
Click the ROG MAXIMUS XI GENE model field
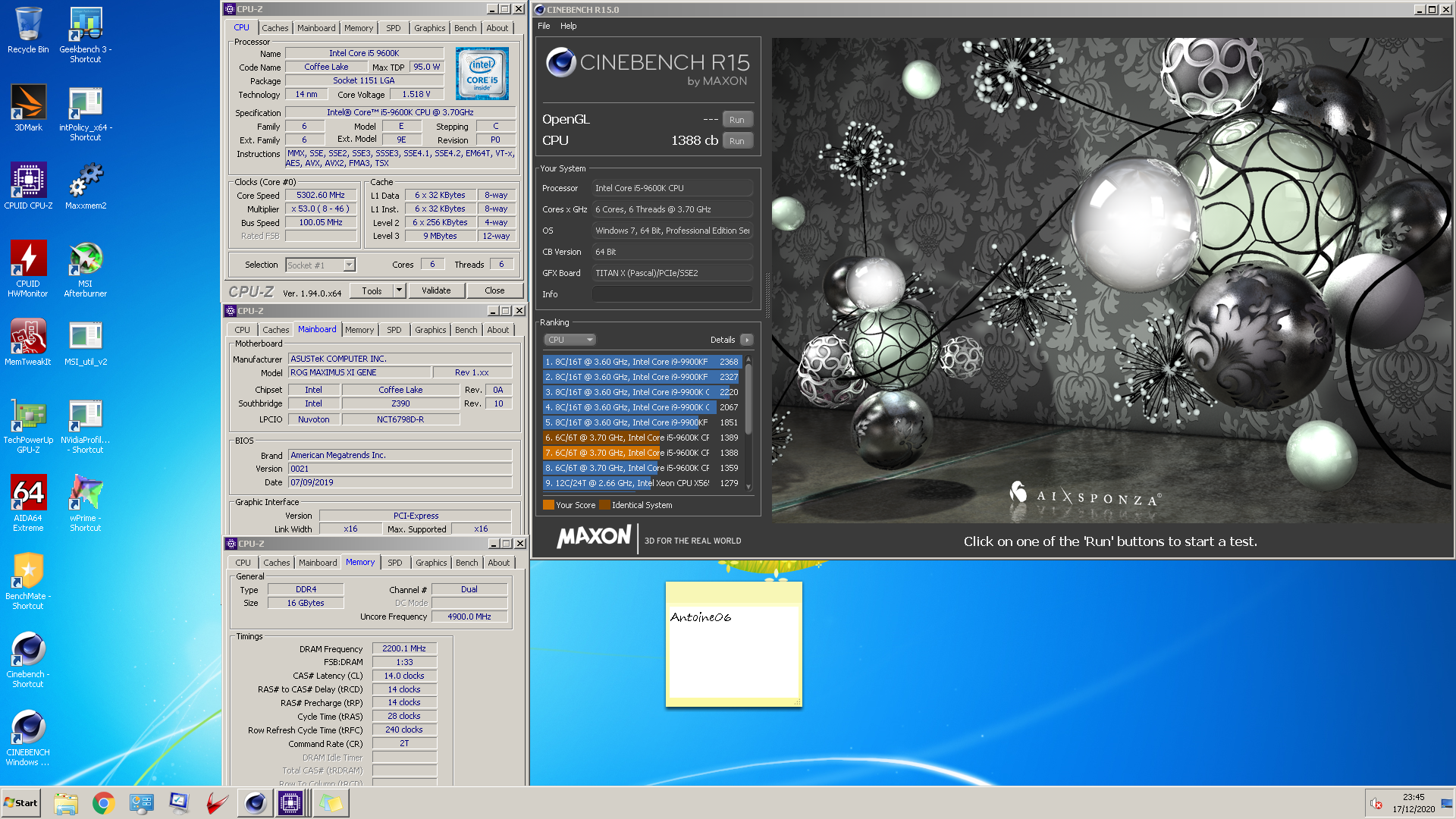pyautogui.click(x=359, y=372)
